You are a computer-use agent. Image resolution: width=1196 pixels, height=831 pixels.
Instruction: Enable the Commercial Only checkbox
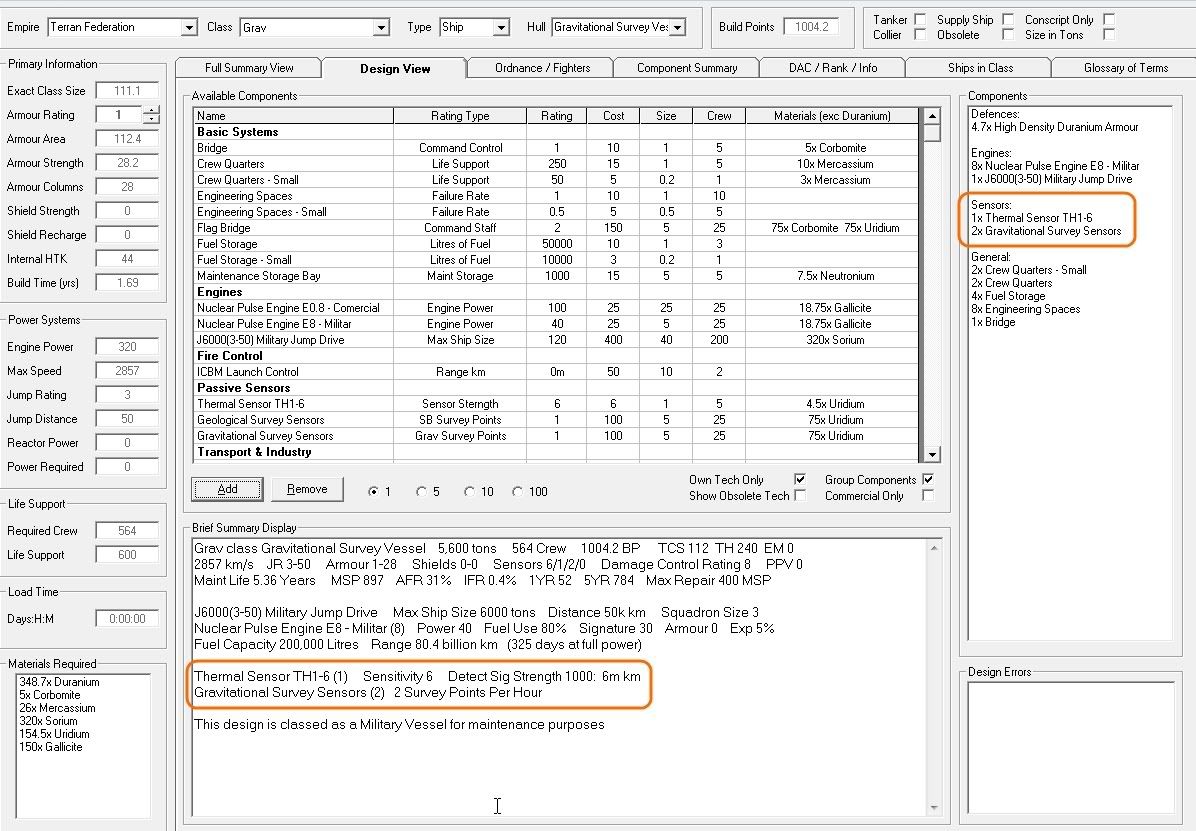[x=928, y=495]
